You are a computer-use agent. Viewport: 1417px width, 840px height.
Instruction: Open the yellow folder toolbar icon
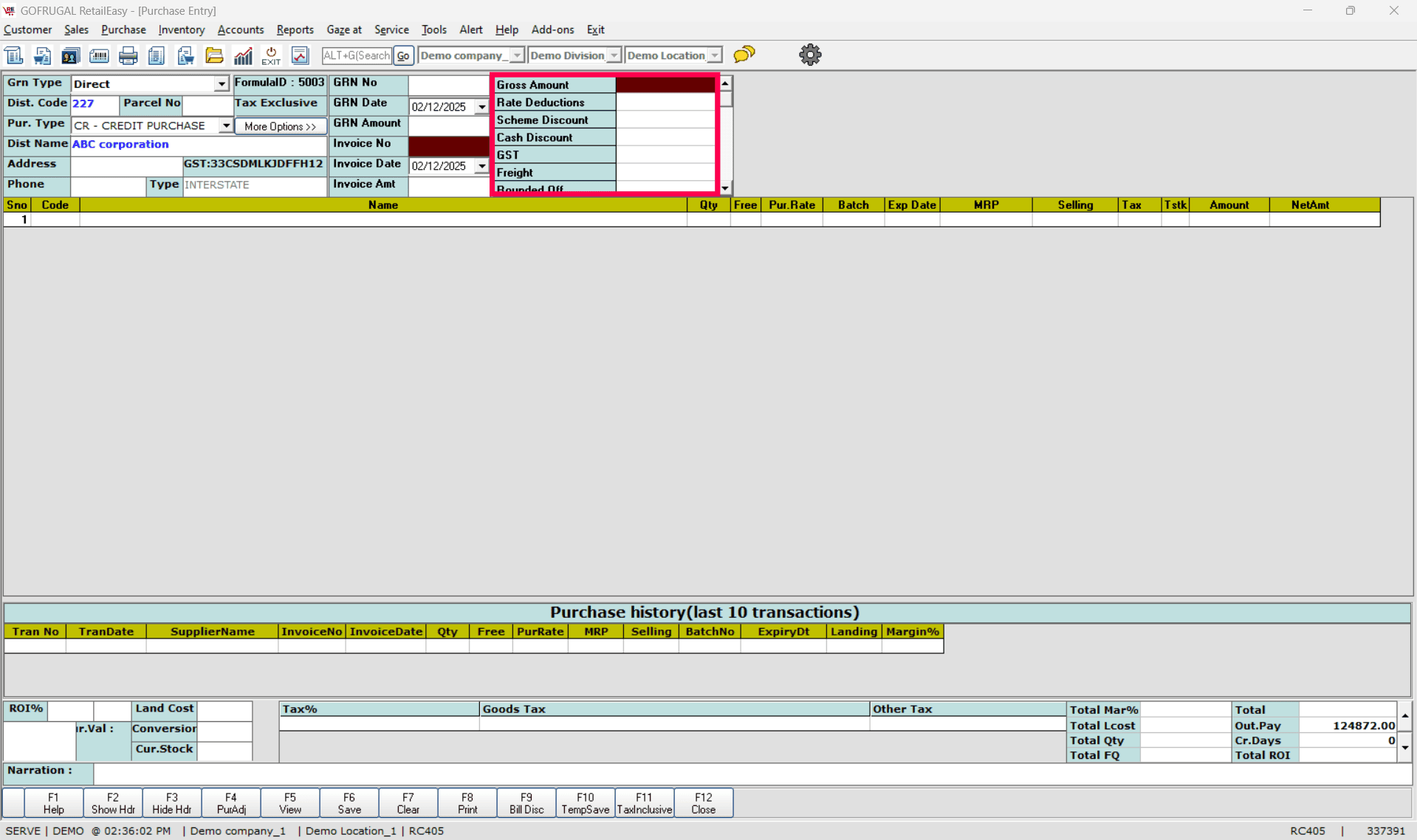point(214,55)
